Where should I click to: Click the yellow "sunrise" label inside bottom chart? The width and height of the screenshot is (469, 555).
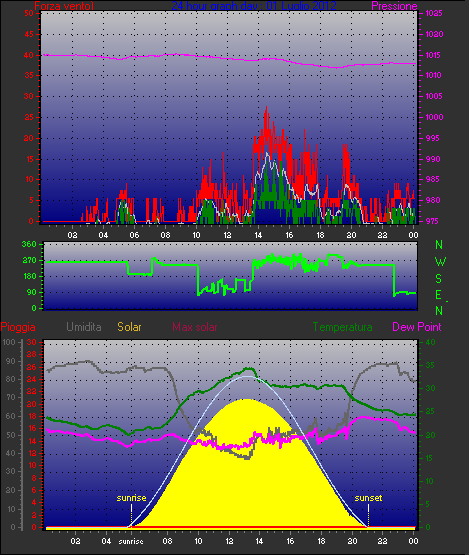(131, 498)
